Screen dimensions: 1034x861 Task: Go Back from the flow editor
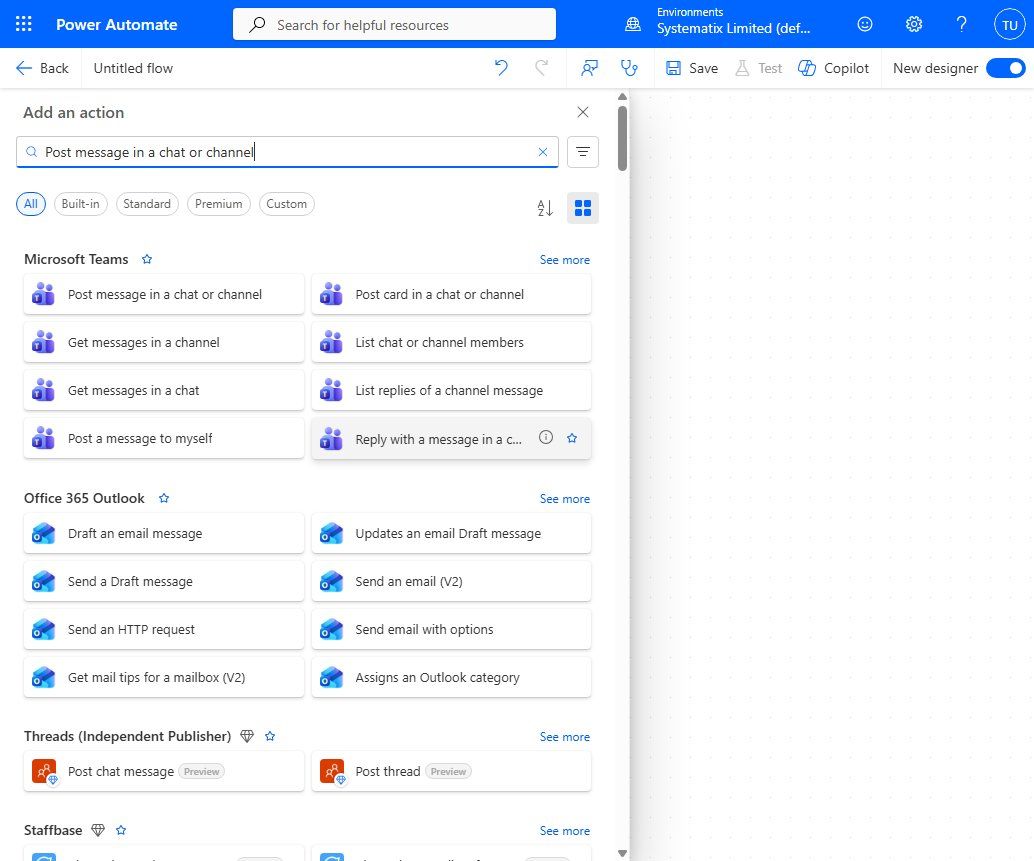42,68
